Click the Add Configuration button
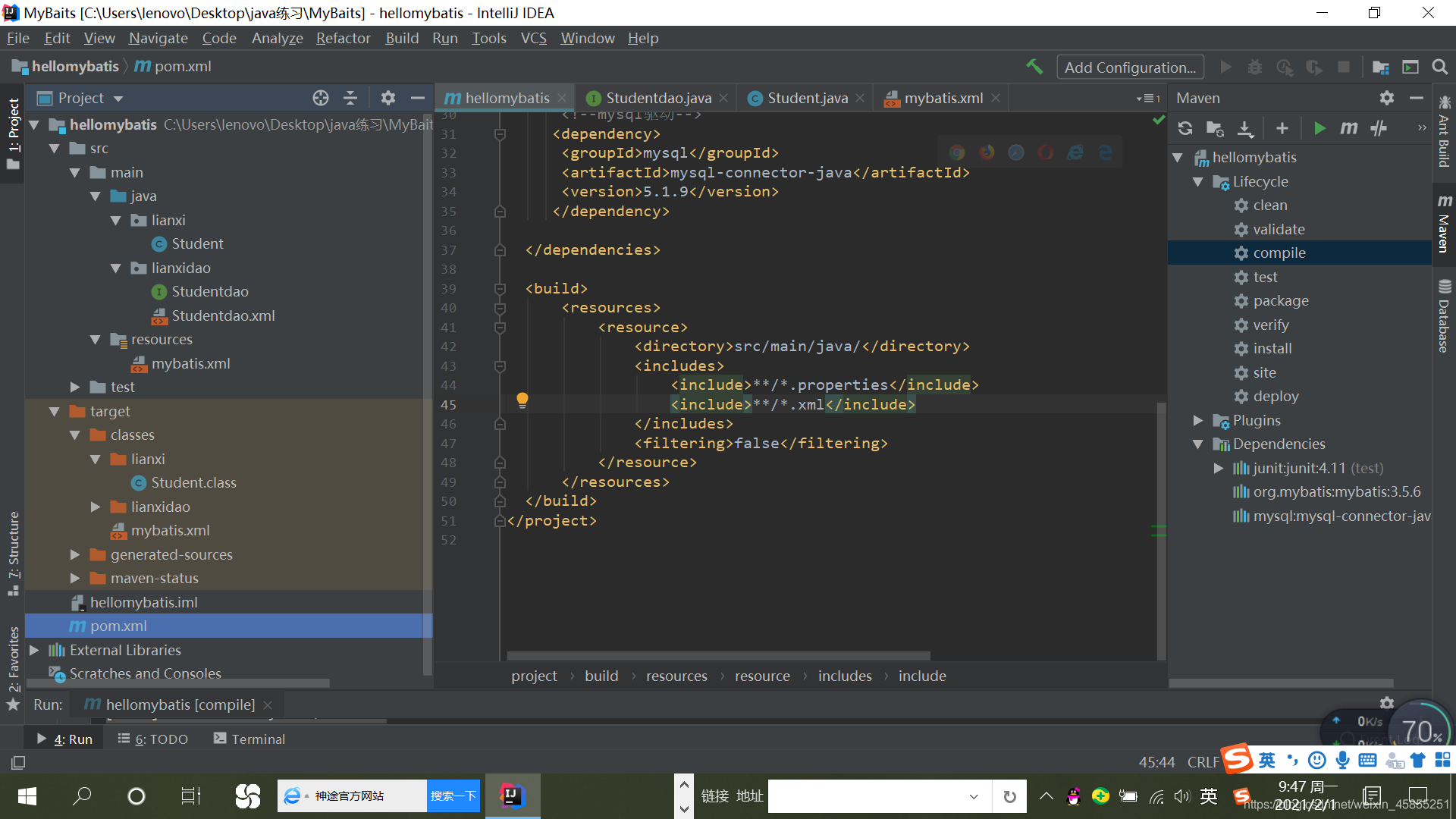 click(x=1130, y=67)
